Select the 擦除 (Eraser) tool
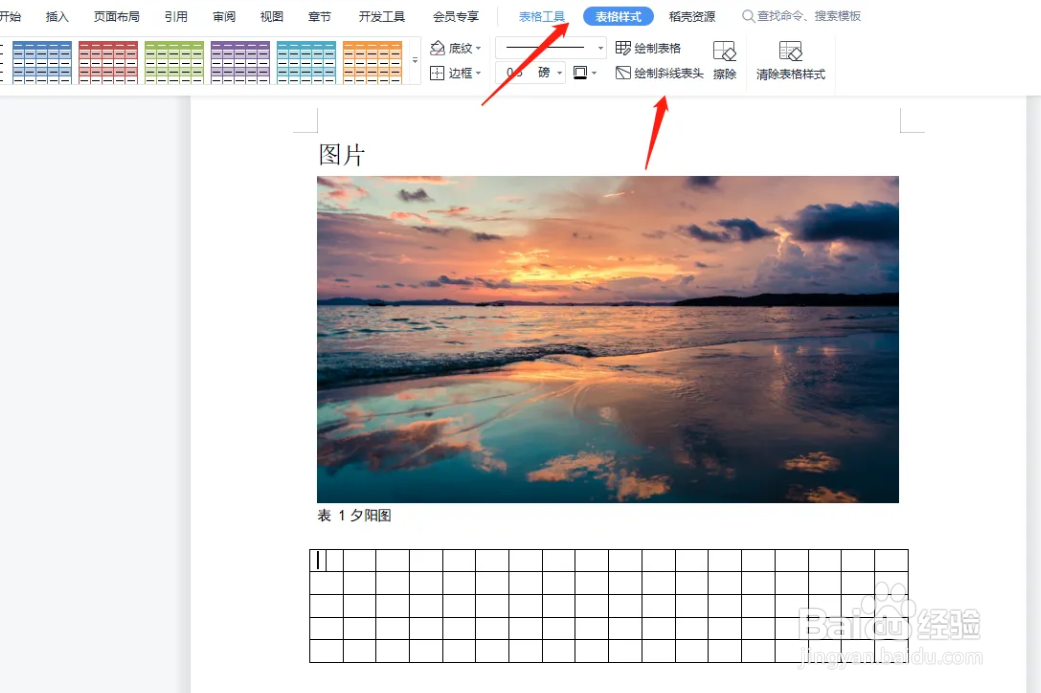The width and height of the screenshot is (1041, 693). pyautogui.click(x=724, y=57)
